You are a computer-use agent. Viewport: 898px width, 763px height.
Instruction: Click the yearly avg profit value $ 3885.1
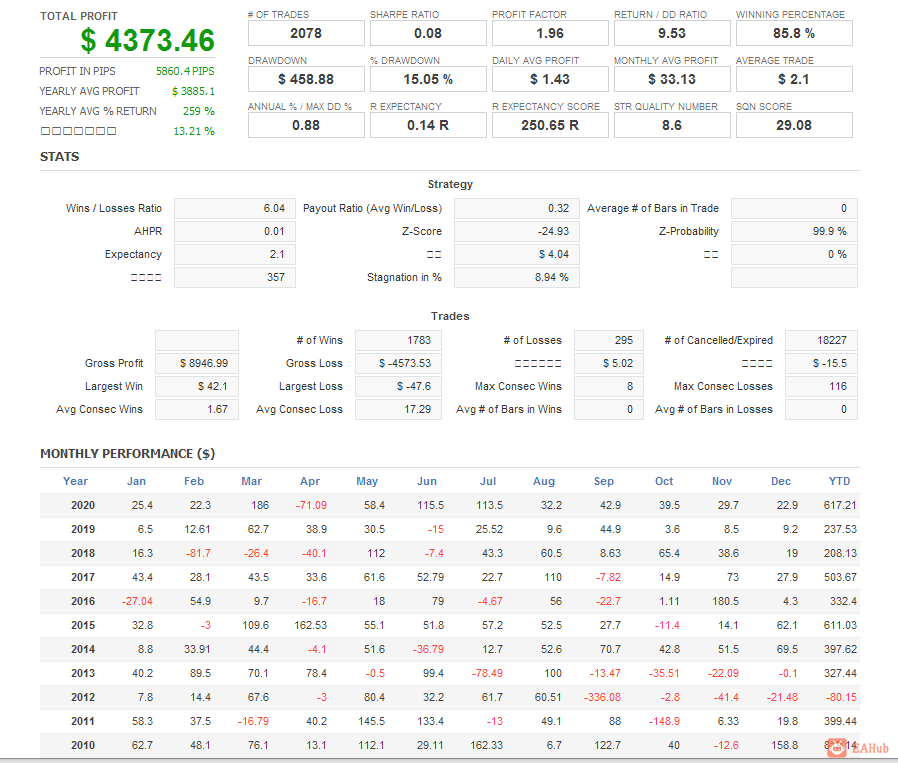[194, 91]
